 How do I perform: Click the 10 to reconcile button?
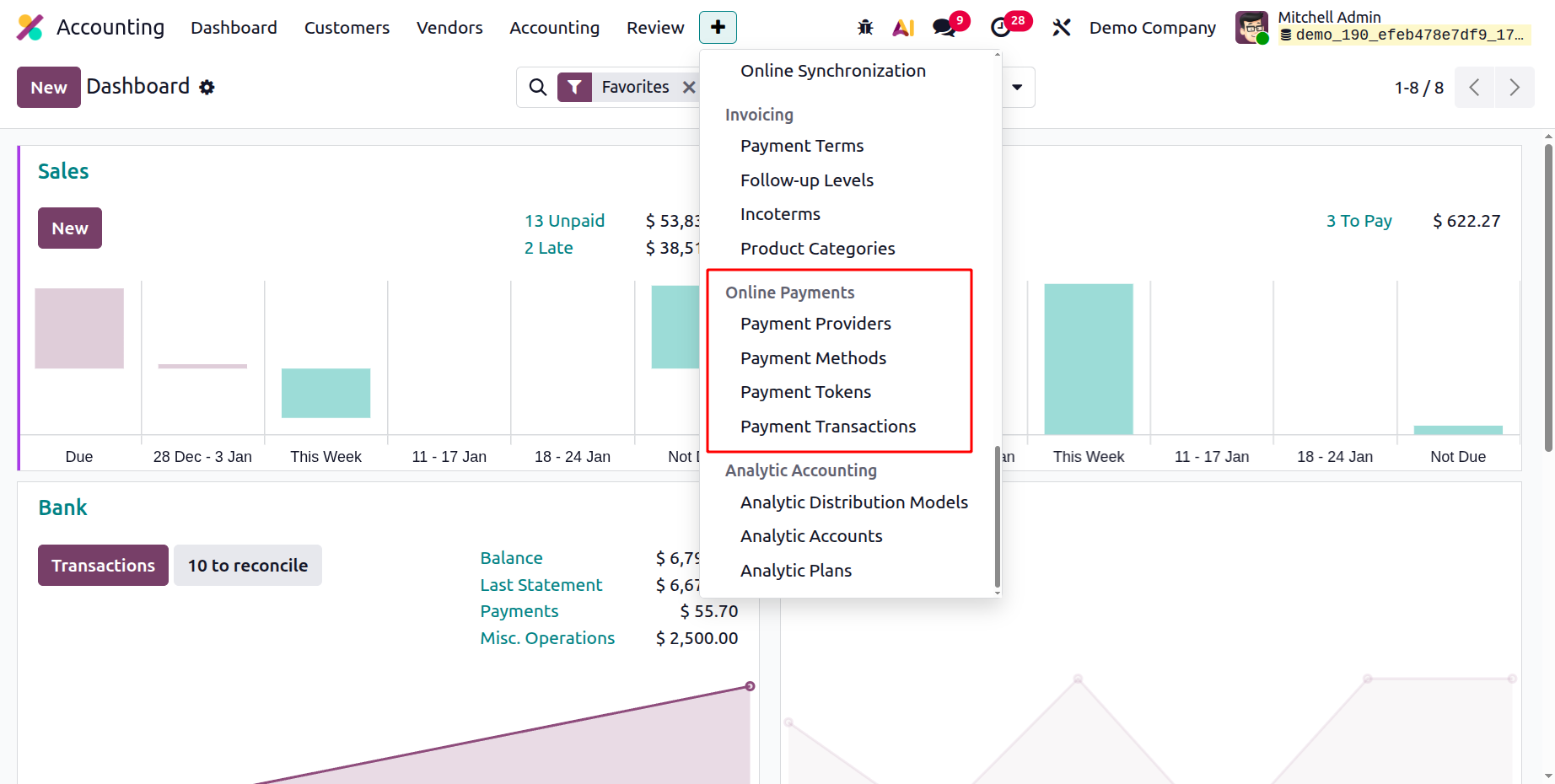point(248,565)
